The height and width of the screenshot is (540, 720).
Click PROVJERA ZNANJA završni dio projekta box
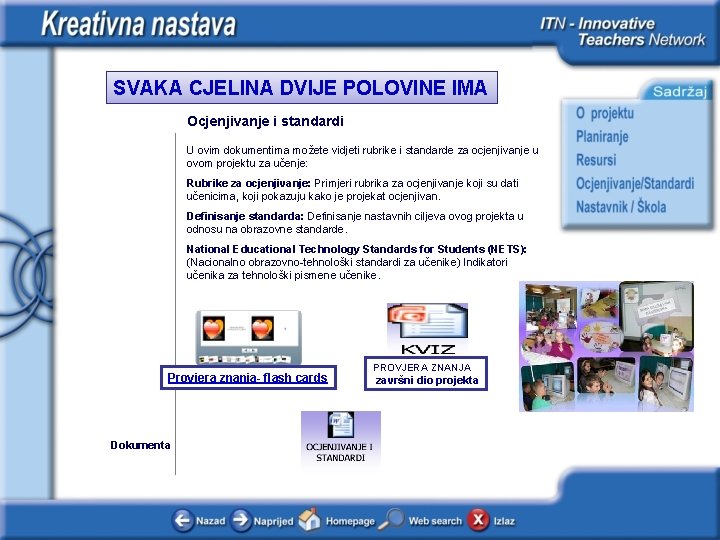(426, 374)
